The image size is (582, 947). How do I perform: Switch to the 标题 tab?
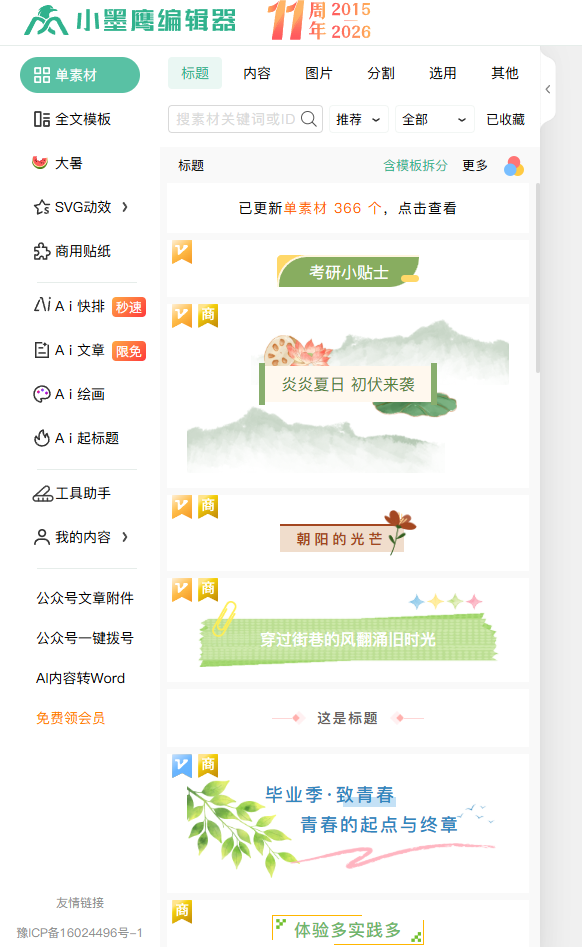pos(195,73)
